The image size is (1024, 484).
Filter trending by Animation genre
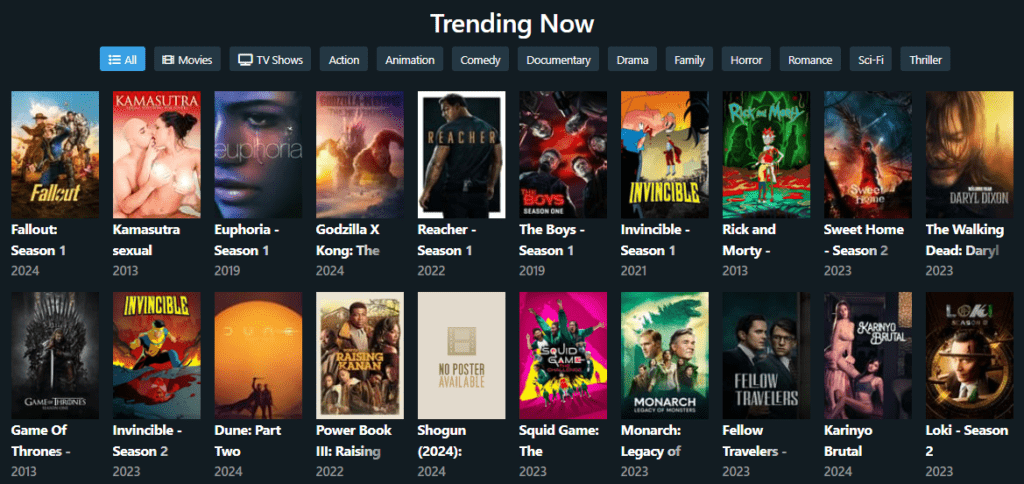pos(409,59)
